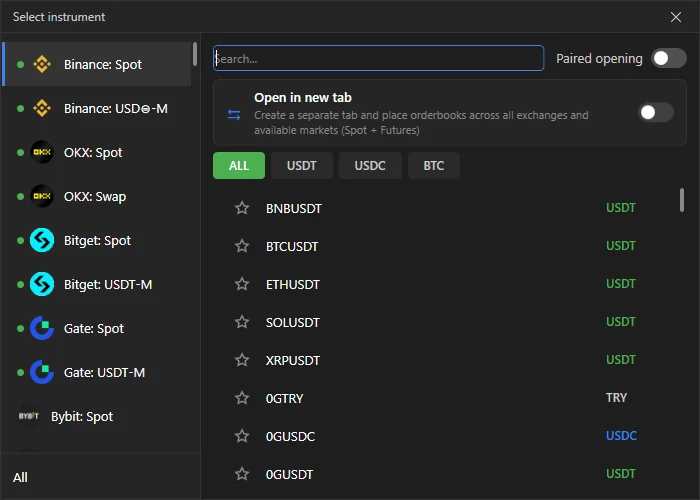The image size is (700, 500).
Task: Favorite BNBUSDT with its star icon
Action: coord(242,208)
